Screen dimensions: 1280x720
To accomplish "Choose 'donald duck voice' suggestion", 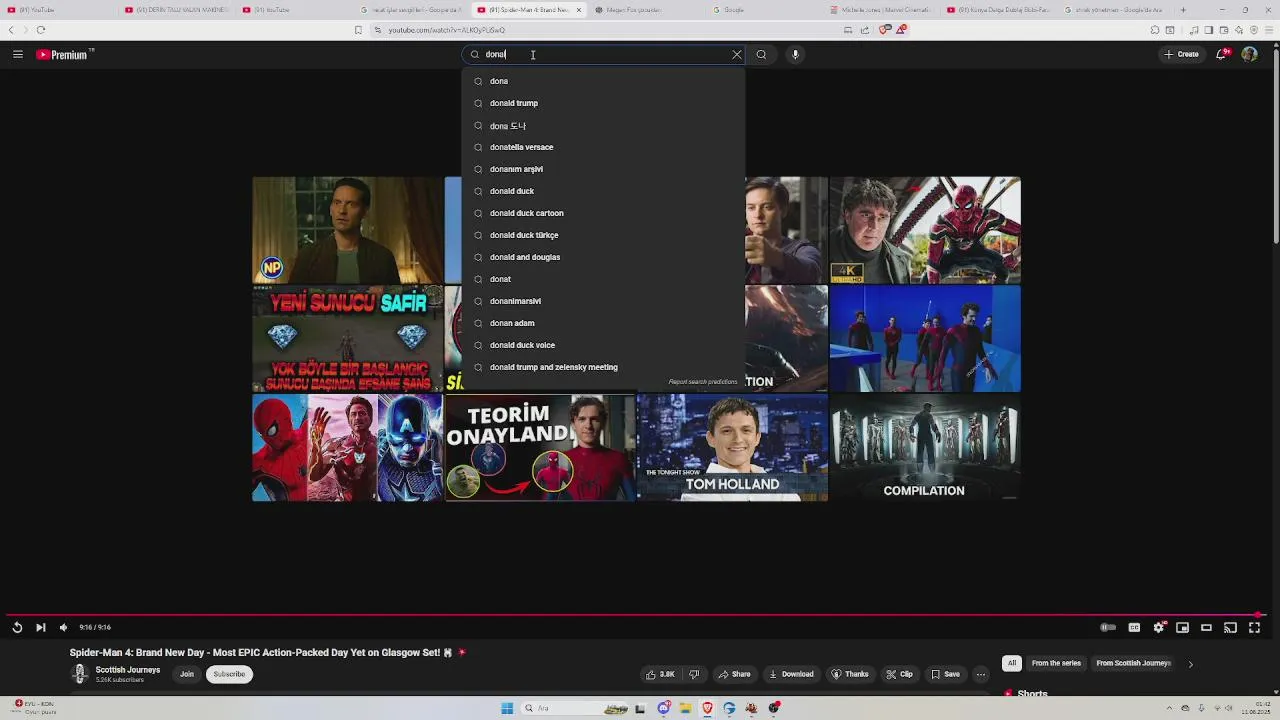I will (603, 345).
